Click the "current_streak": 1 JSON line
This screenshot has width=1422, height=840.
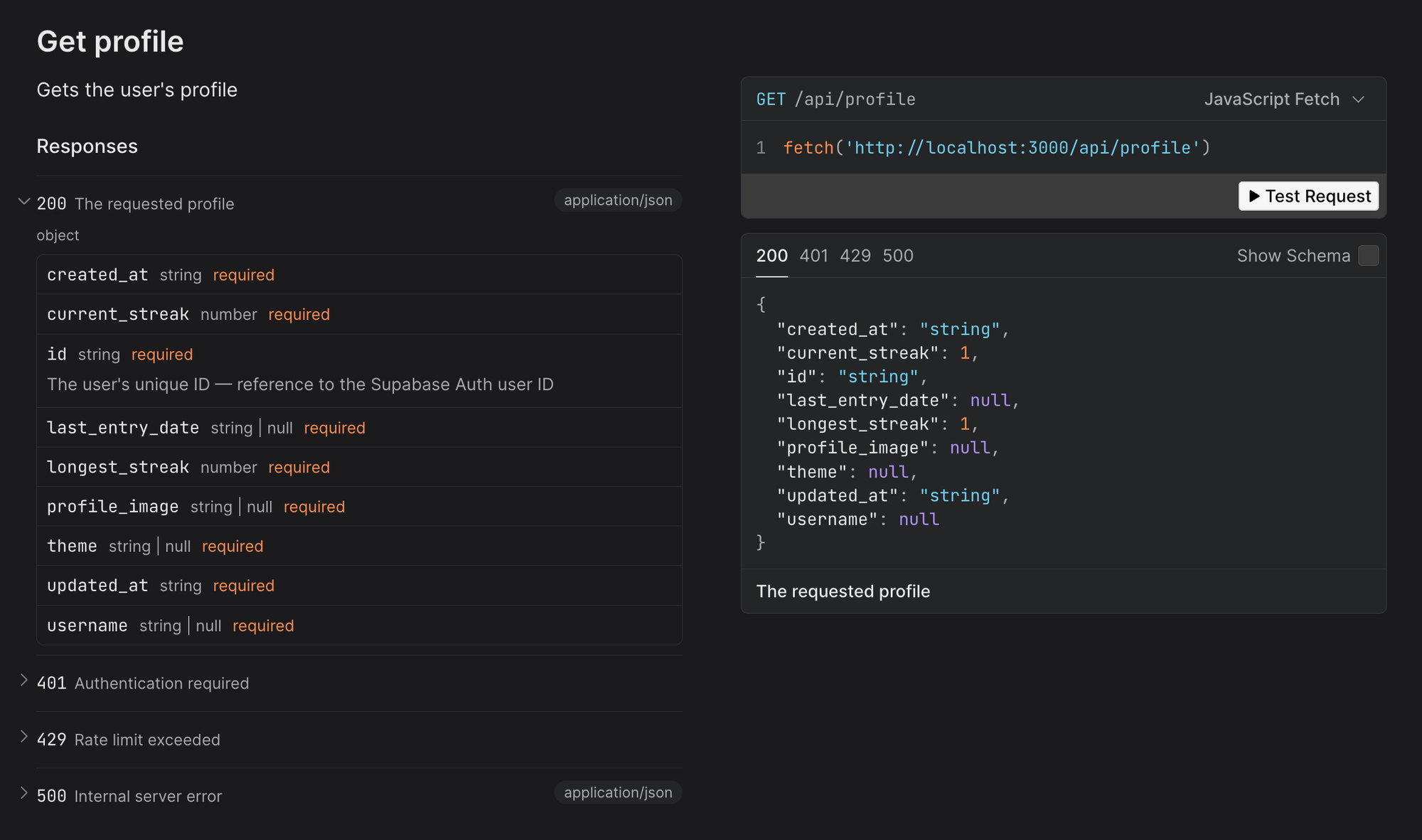click(877, 353)
